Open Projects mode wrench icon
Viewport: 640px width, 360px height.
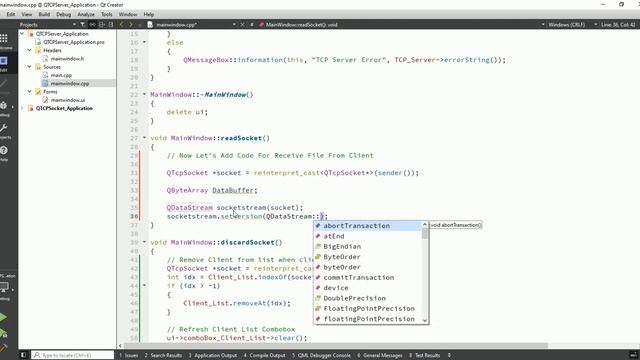click(x=4, y=128)
